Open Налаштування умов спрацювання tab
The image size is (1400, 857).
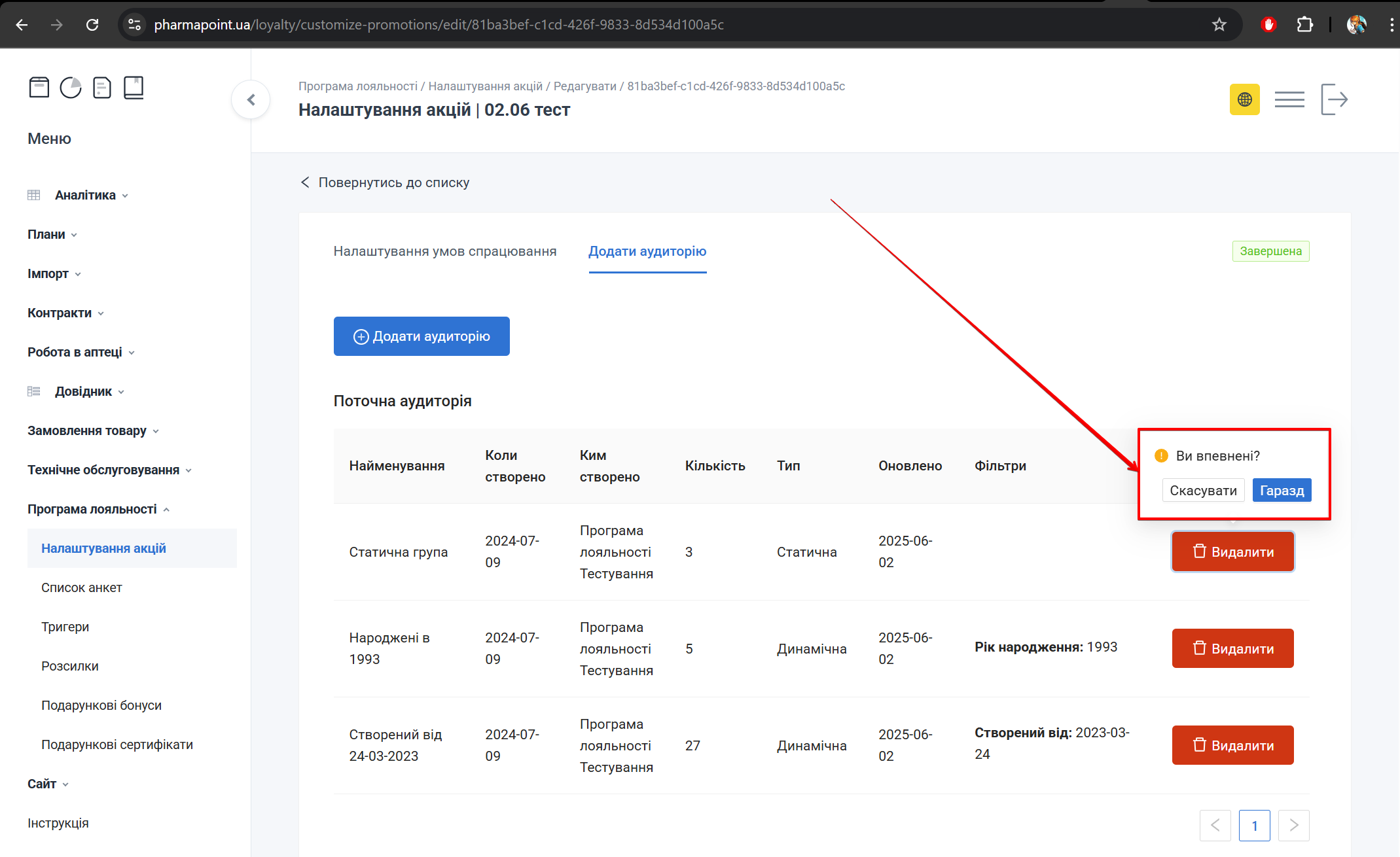click(445, 251)
